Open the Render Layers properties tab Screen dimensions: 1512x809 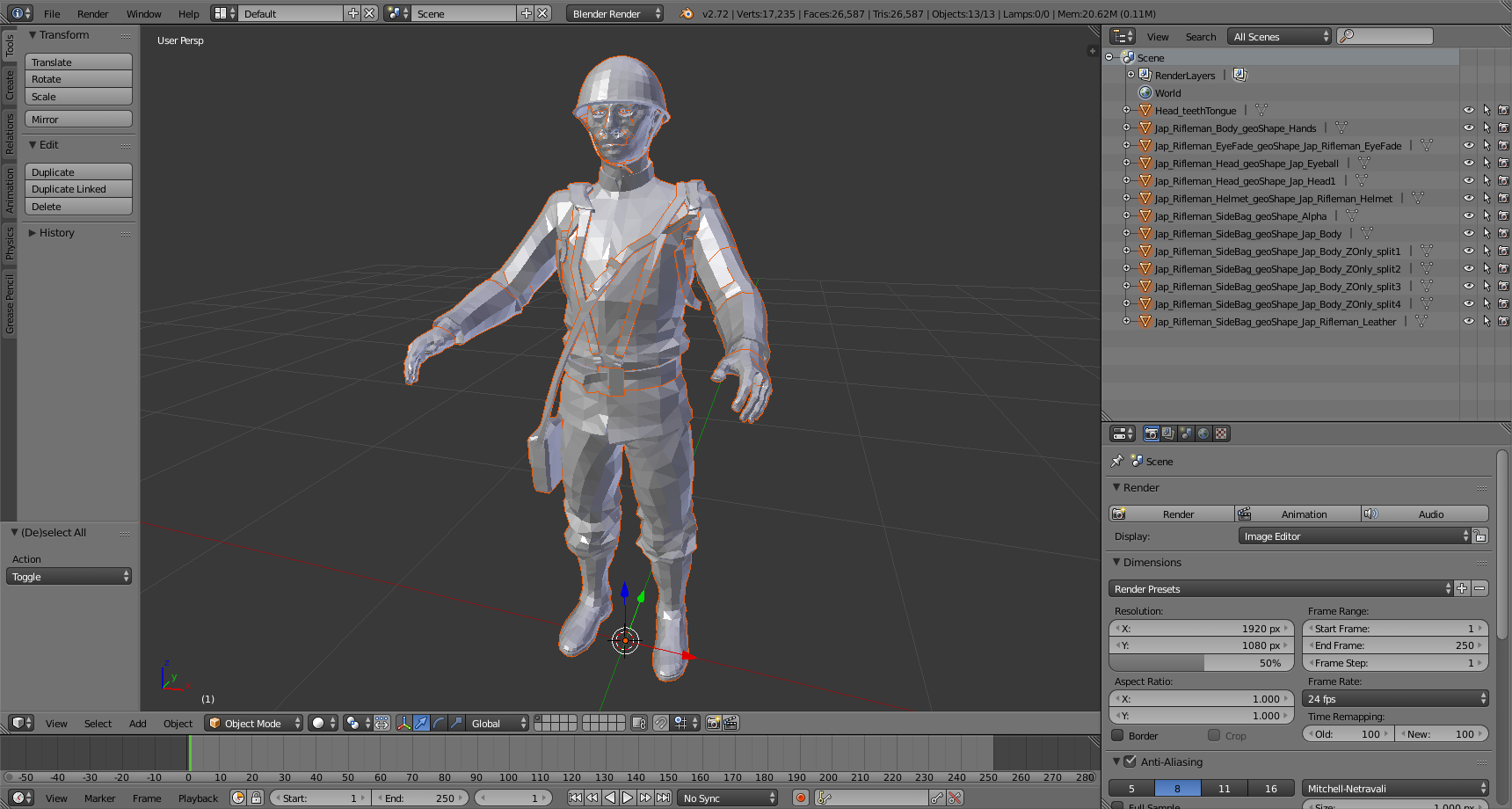pyautogui.click(x=1168, y=434)
